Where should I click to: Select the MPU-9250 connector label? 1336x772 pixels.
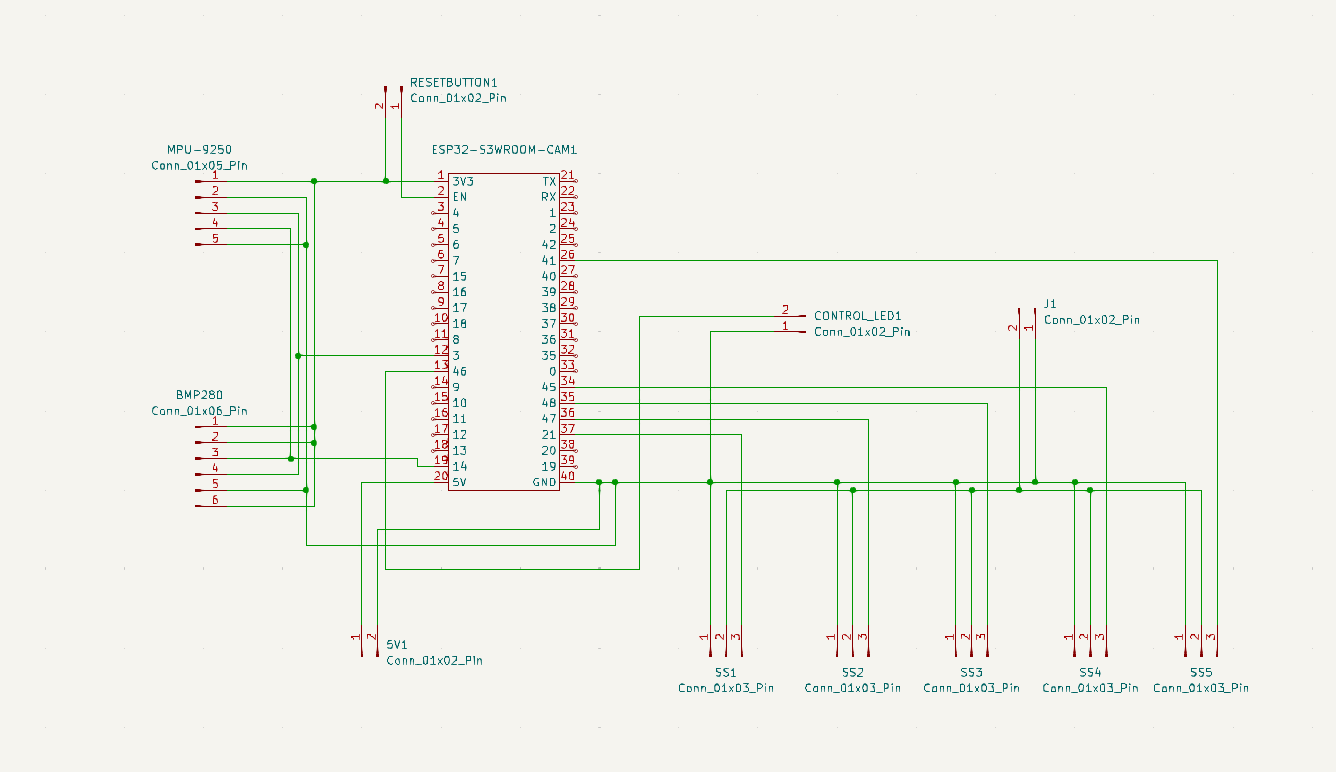coord(199,150)
